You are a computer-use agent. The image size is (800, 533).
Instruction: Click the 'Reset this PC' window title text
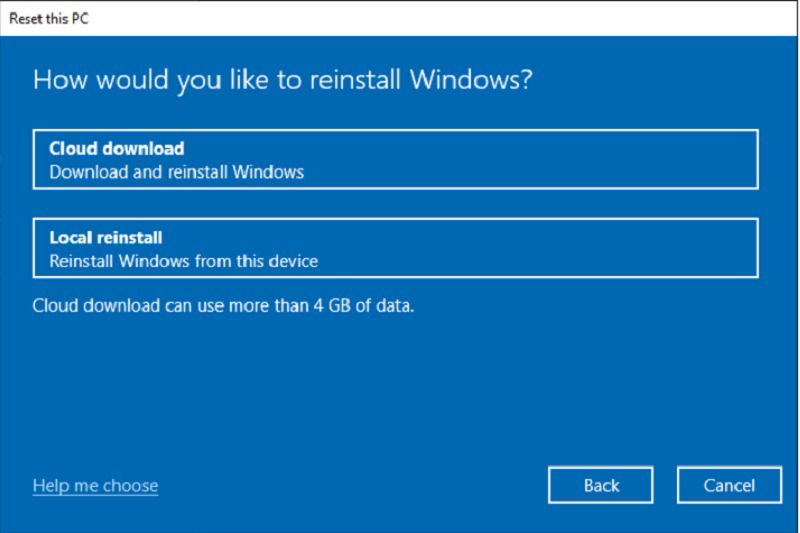49,19
